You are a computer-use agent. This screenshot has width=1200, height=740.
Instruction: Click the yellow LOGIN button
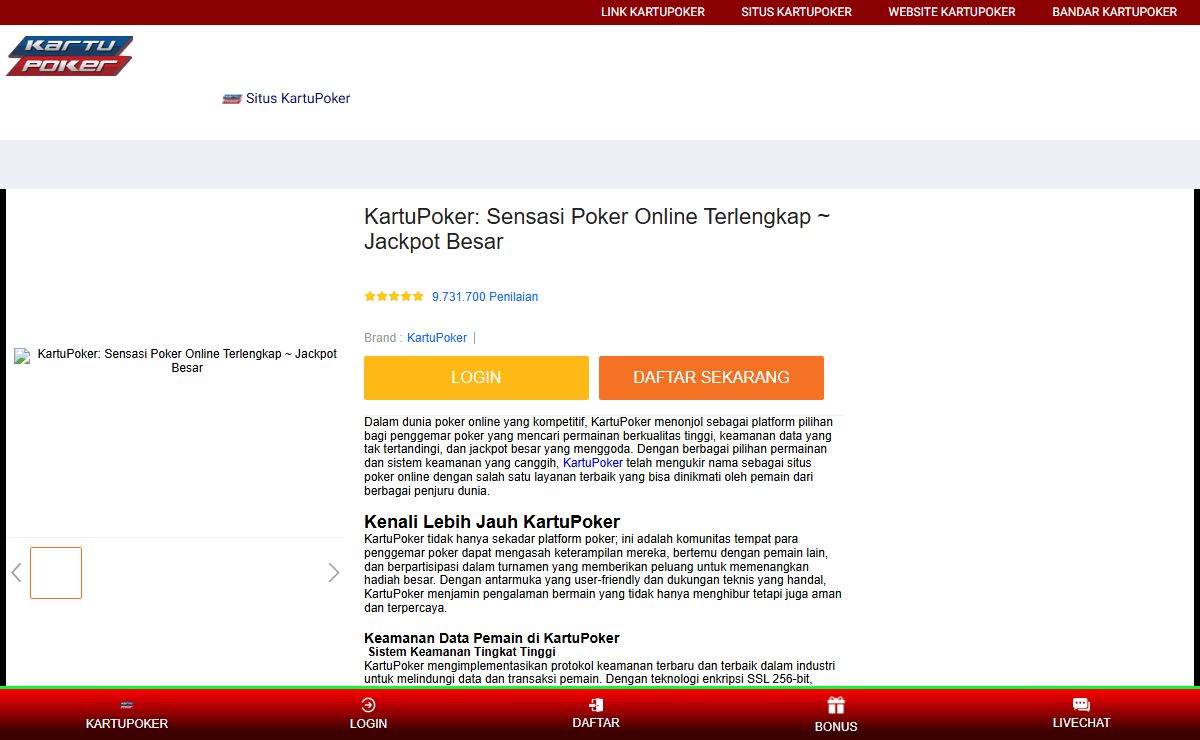476,378
